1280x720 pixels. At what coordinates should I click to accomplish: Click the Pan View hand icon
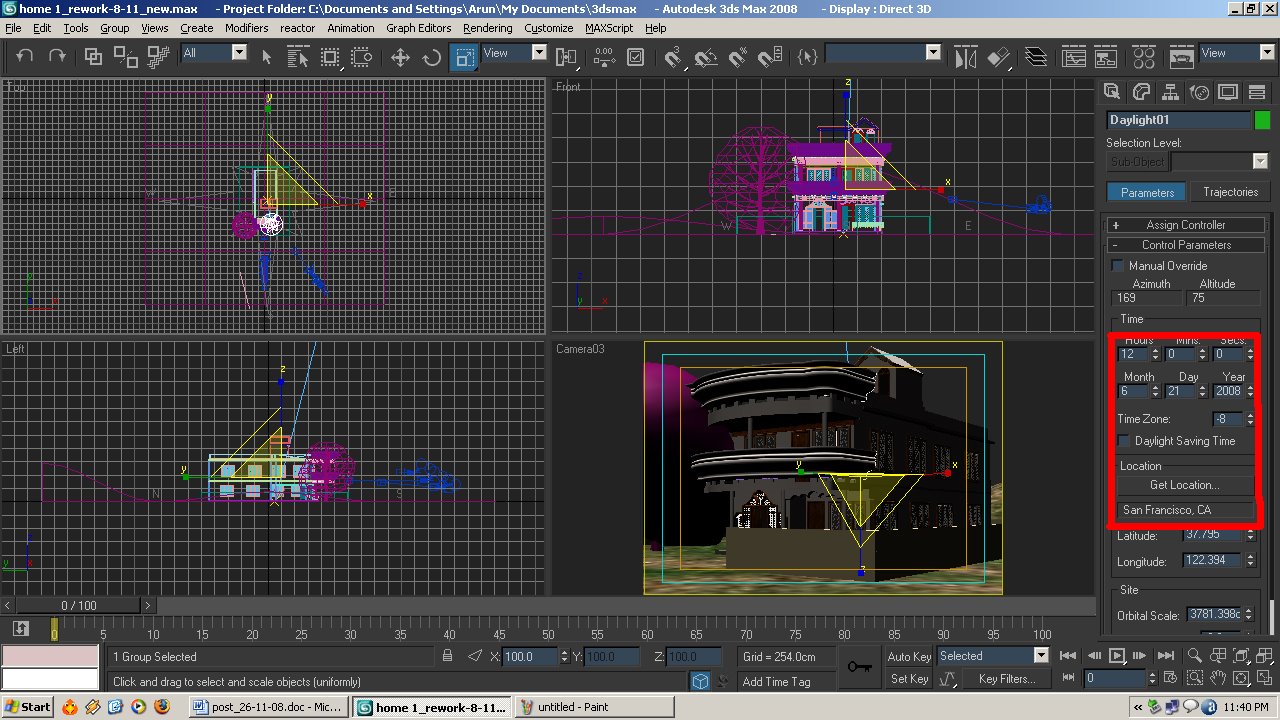1218,678
